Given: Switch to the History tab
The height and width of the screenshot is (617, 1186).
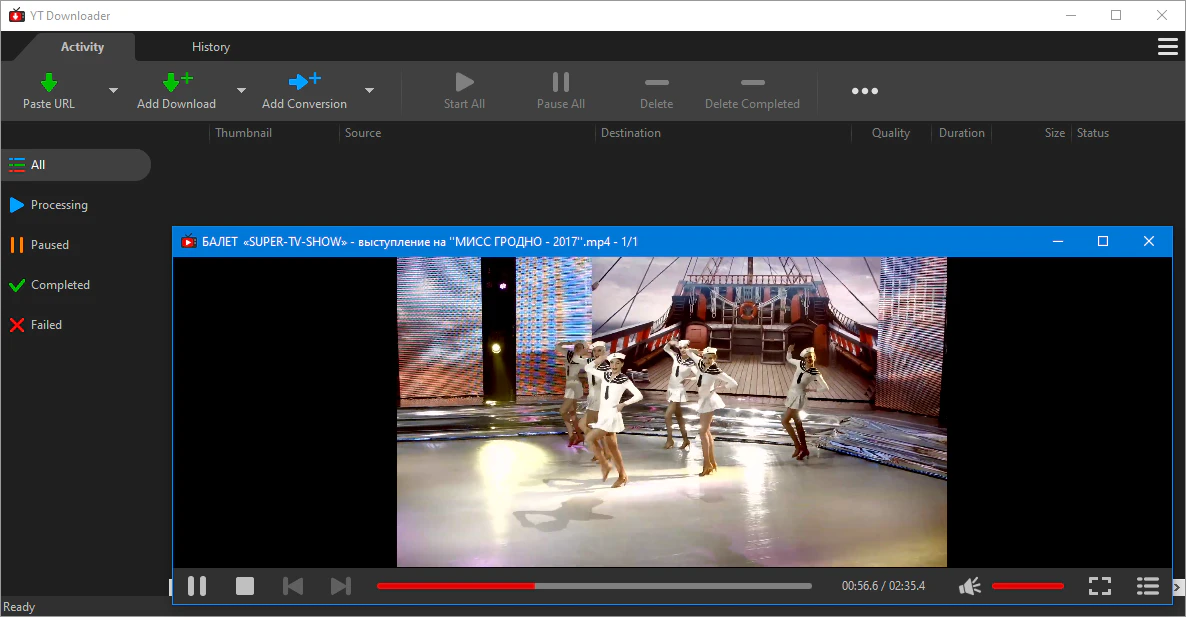Looking at the screenshot, I should pos(211,47).
